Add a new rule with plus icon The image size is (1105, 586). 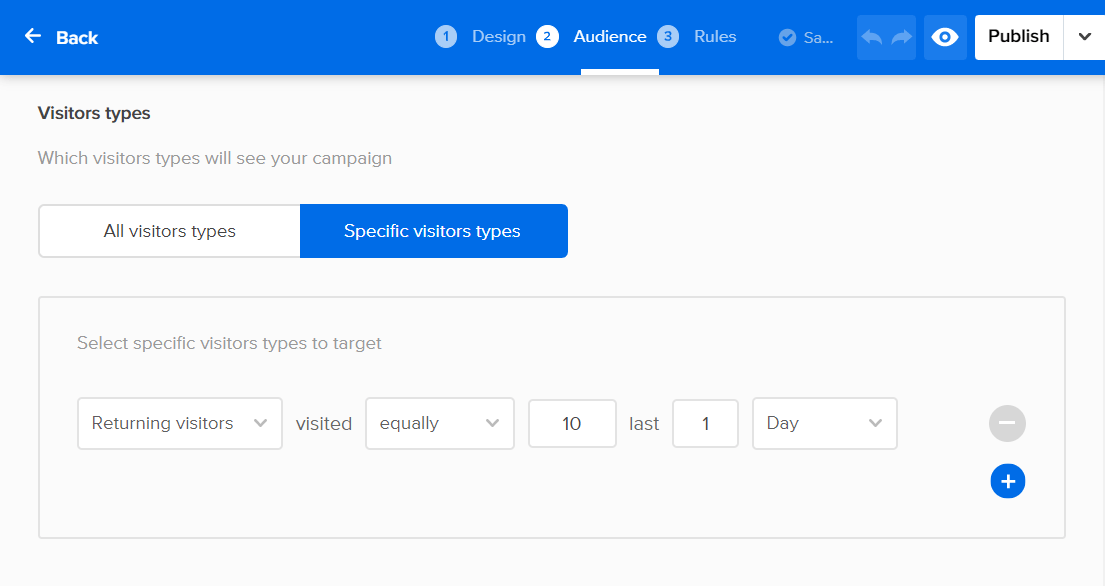[1007, 482]
